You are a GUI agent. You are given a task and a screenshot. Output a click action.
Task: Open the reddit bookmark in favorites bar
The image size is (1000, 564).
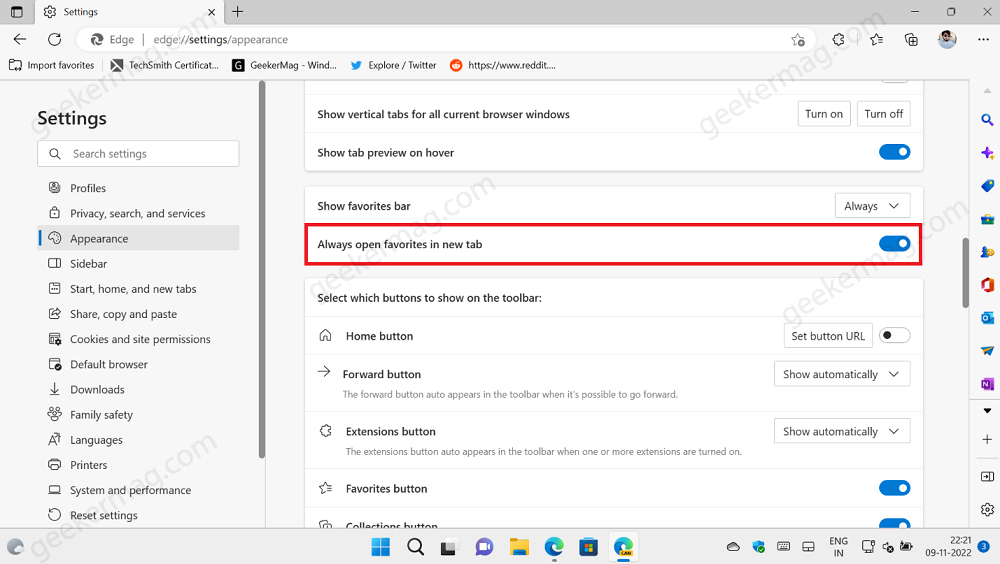point(503,65)
